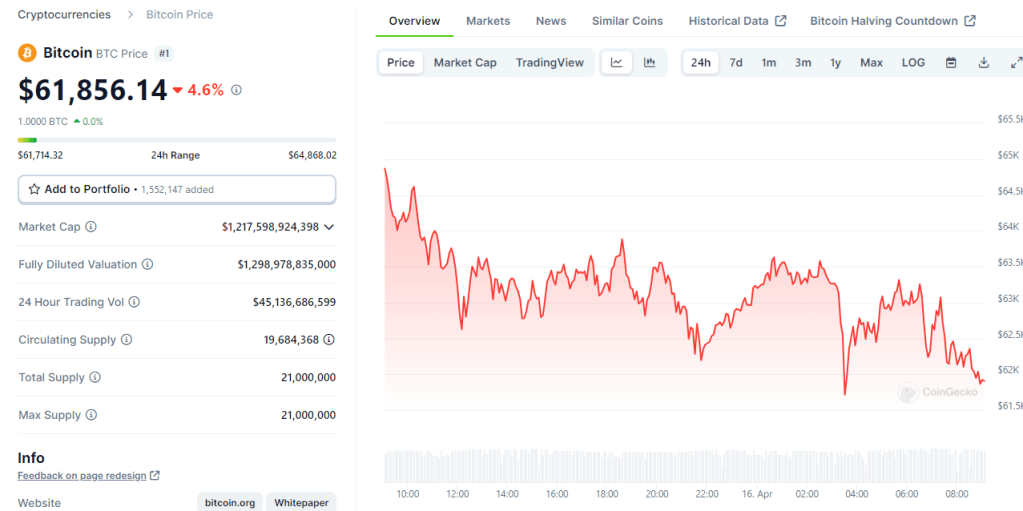This screenshot has height=511, width=1023.
Task: Go to Cryptocurrencies breadcrumb
Action: [62, 15]
